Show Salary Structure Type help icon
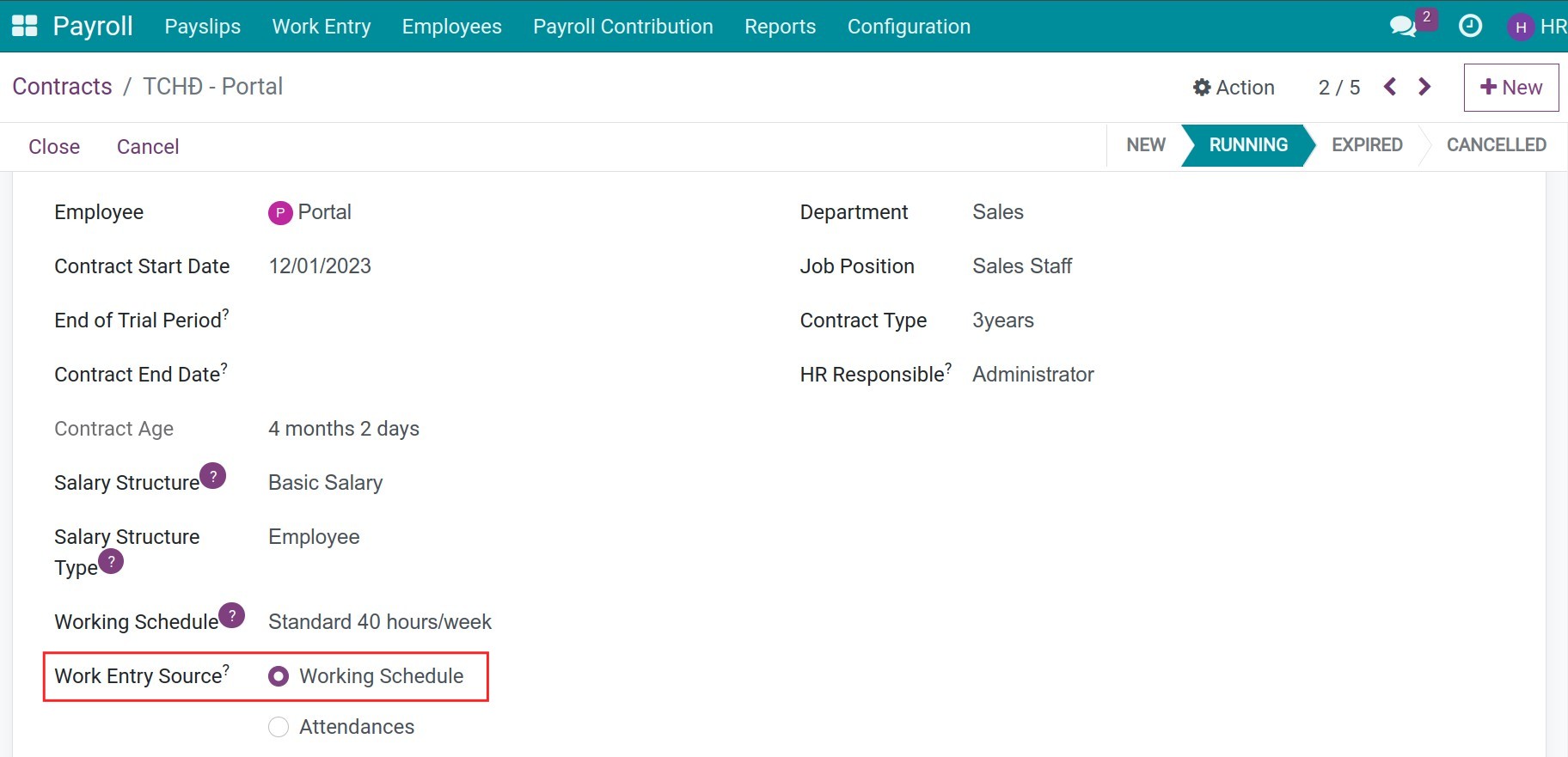Screen dimensions: 1568x757 pyautogui.click(x=111, y=561)
